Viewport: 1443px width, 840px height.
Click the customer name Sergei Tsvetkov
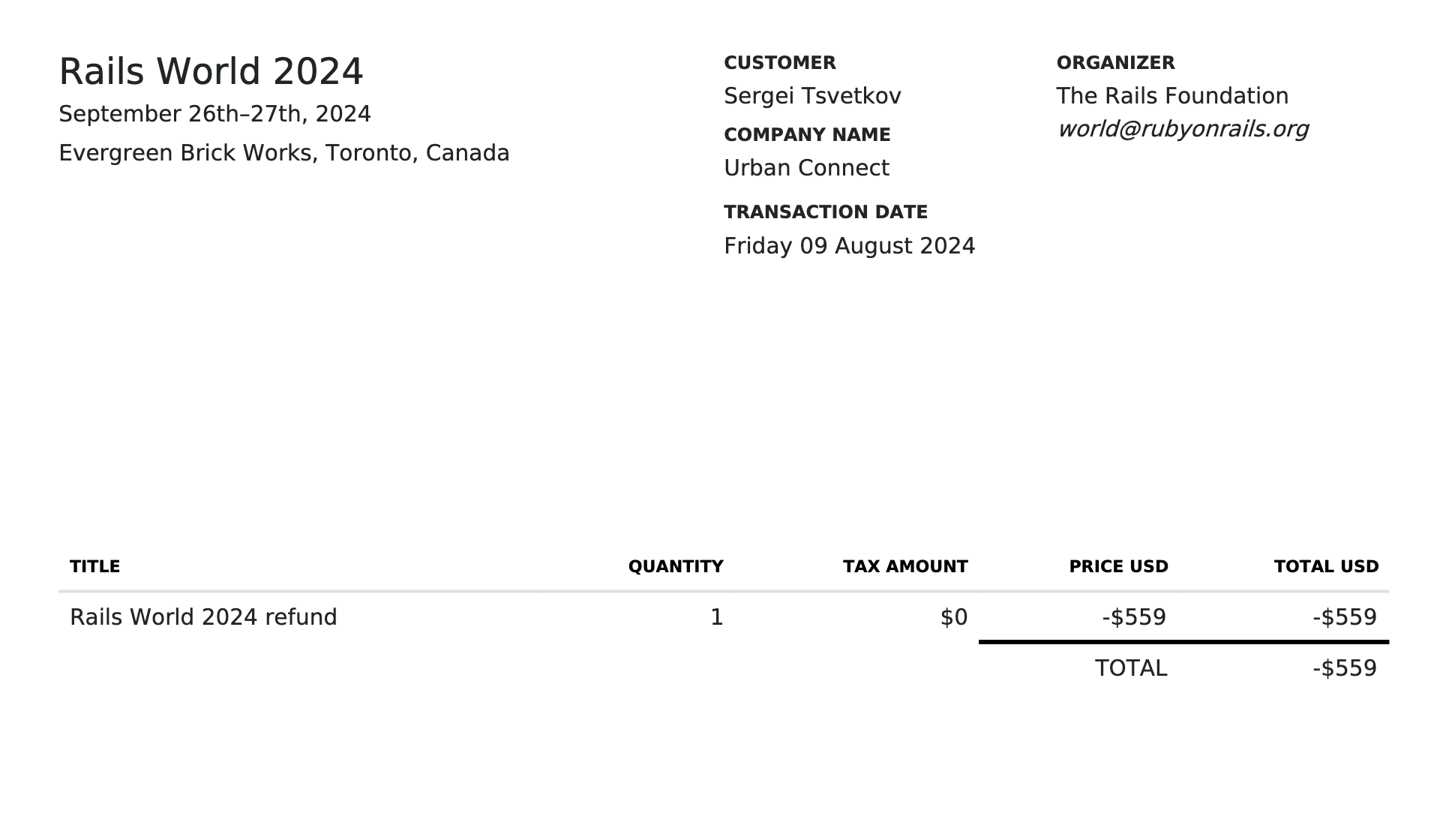point(812,96)
